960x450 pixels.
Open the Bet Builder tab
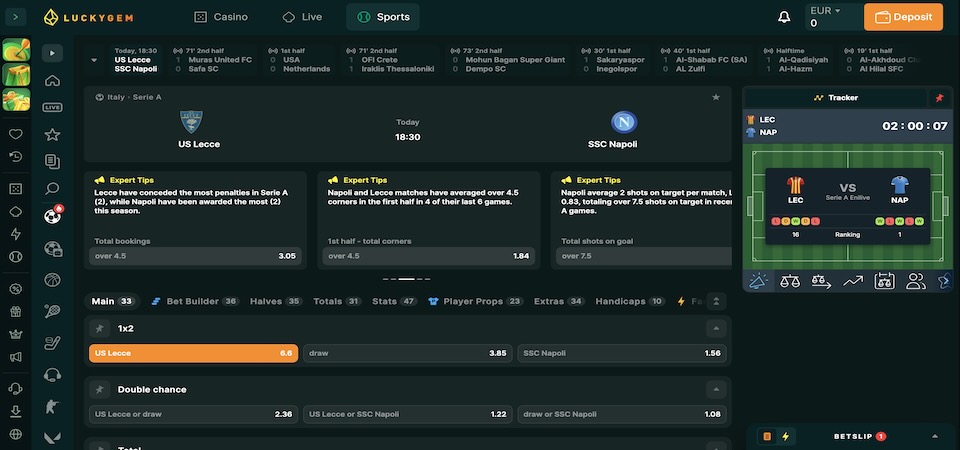[195, 301]
